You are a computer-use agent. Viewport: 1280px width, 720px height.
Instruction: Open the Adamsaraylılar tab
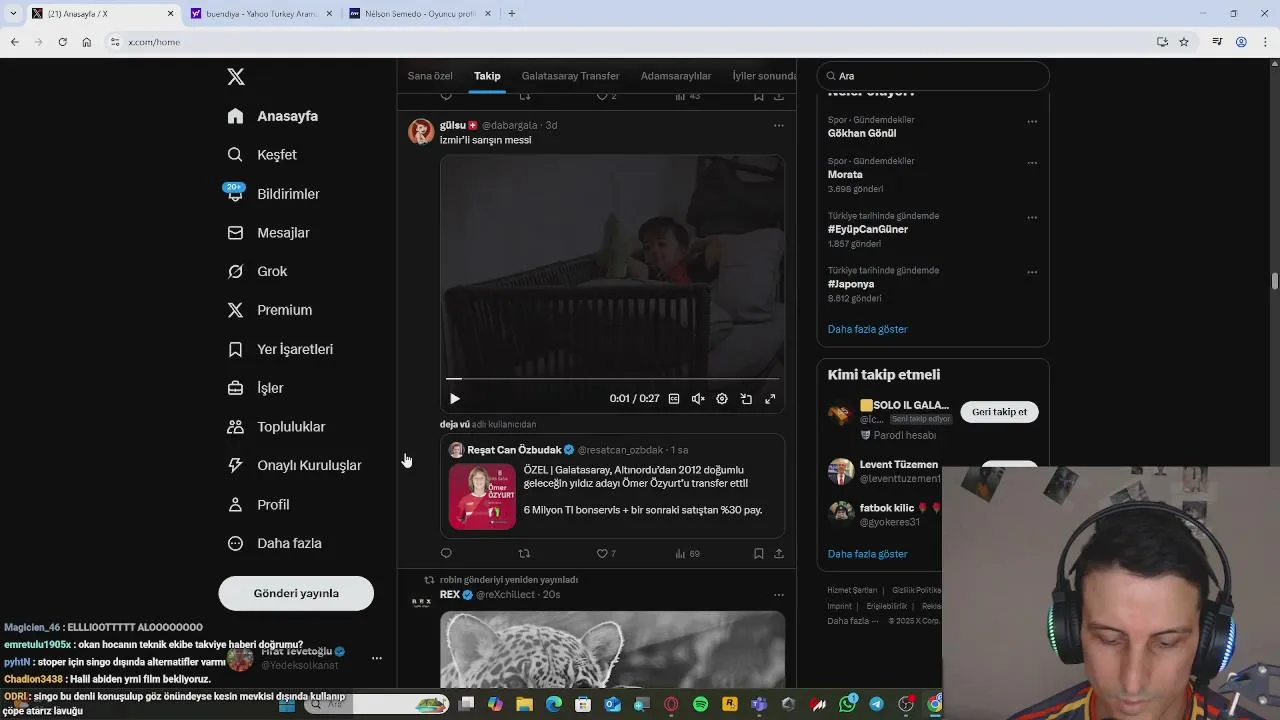pyautogui.click(x=676, y=76)
